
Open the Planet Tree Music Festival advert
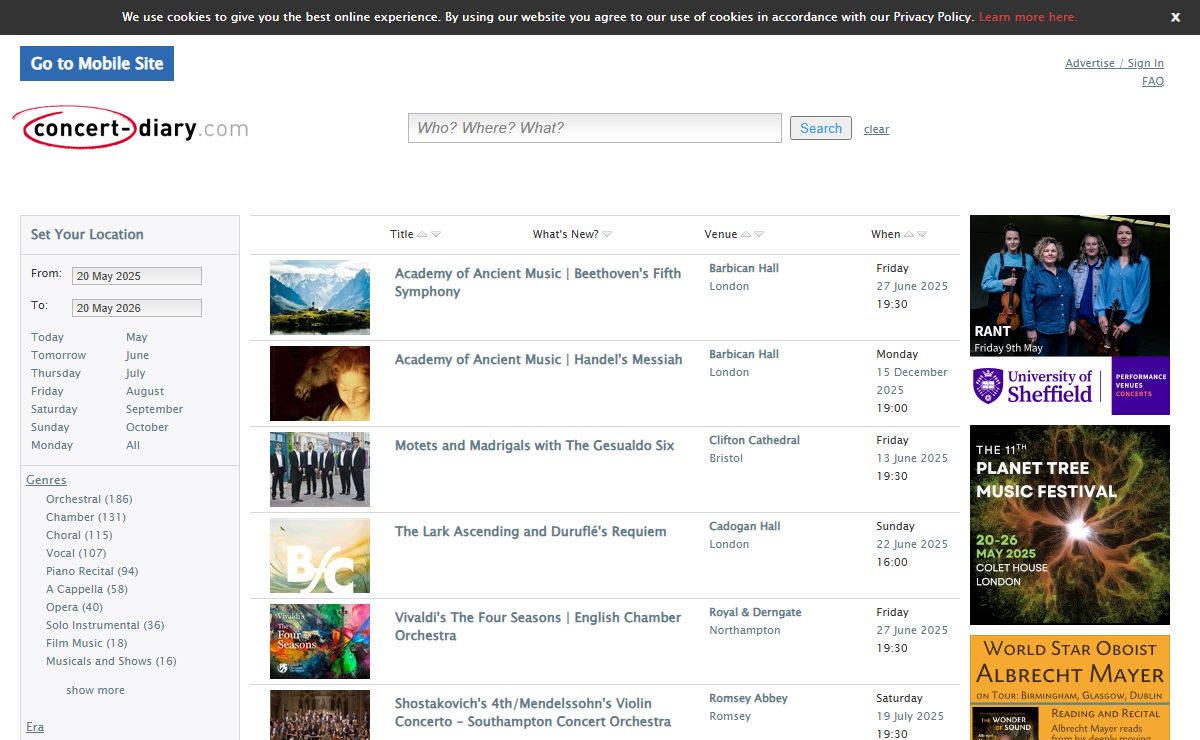point(1070,525)
